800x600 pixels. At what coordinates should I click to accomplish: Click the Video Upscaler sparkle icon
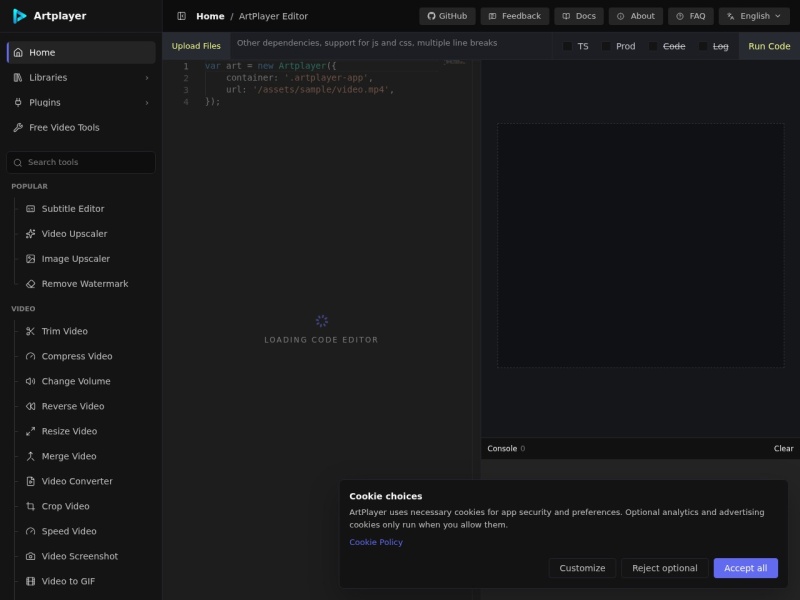[31, 234]
